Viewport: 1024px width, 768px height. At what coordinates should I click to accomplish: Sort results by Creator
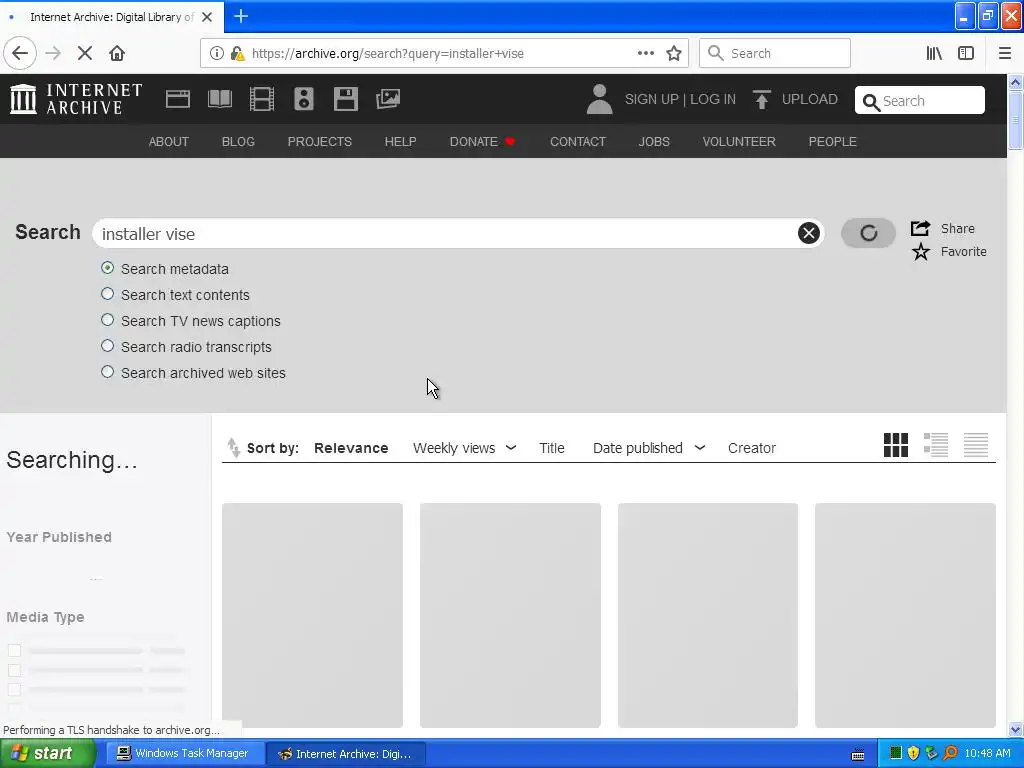[x=752, y=448]
